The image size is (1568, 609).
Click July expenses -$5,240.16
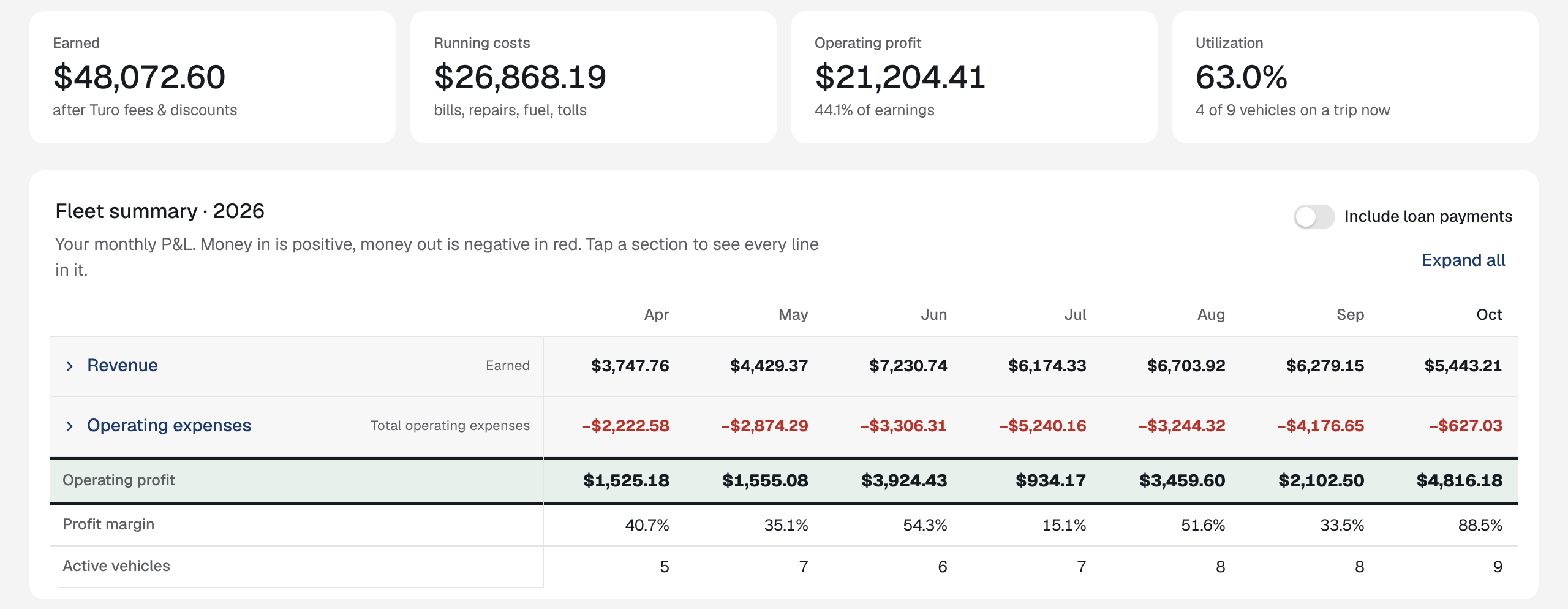coord(1042,426)
